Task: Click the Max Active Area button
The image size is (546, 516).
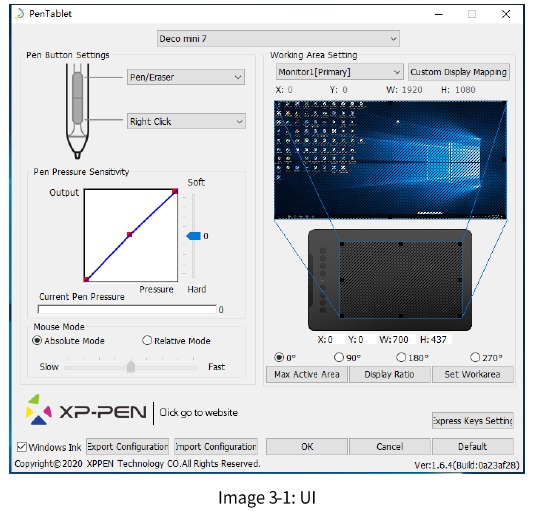Action: 307,374
